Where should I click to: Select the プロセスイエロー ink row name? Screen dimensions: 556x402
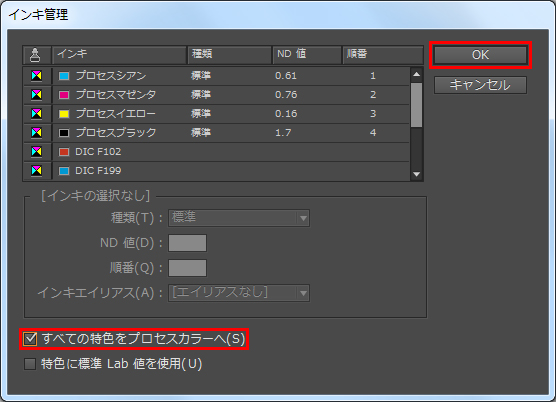(x=116, y=114)
